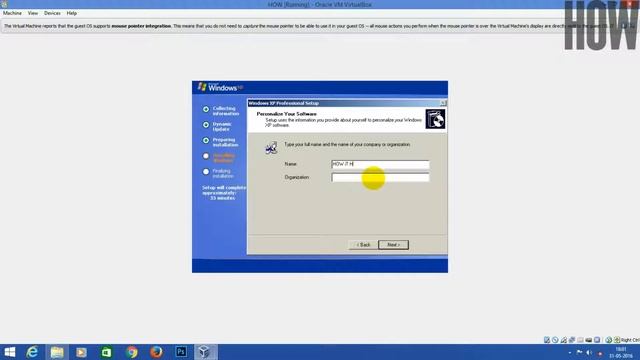Open the media player taskbar icon
Screen dimensions: 640x360
pyautogui.click(x=81, y=352)
